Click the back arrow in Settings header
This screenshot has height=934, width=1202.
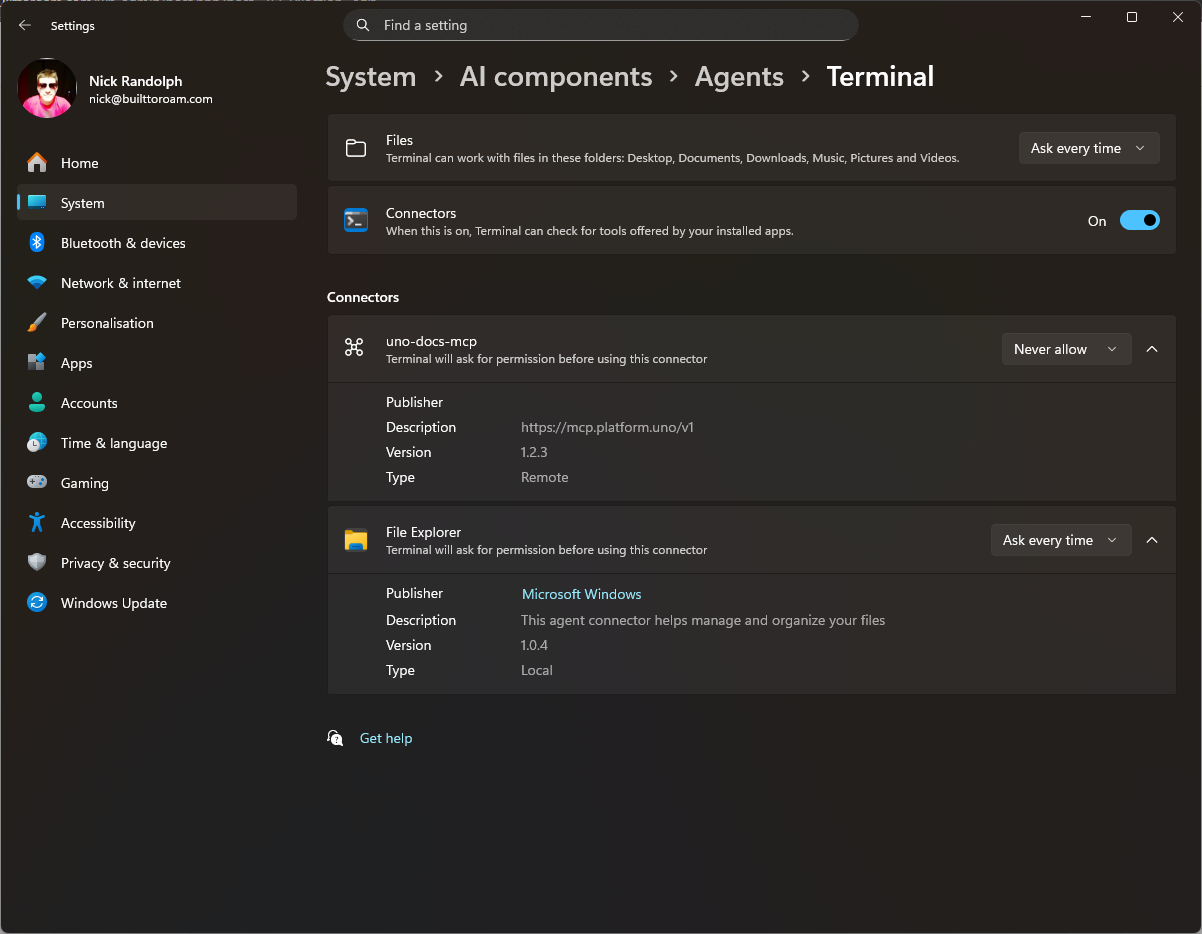coord(25,26)
